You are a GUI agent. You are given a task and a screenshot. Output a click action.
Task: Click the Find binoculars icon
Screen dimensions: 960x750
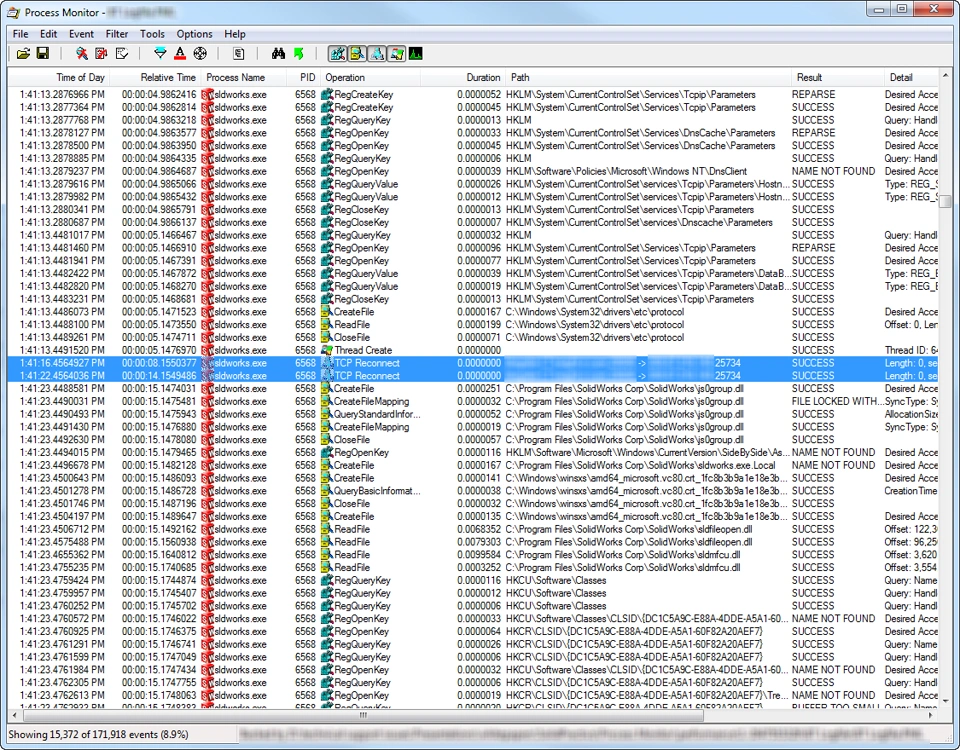click(278, 54)
